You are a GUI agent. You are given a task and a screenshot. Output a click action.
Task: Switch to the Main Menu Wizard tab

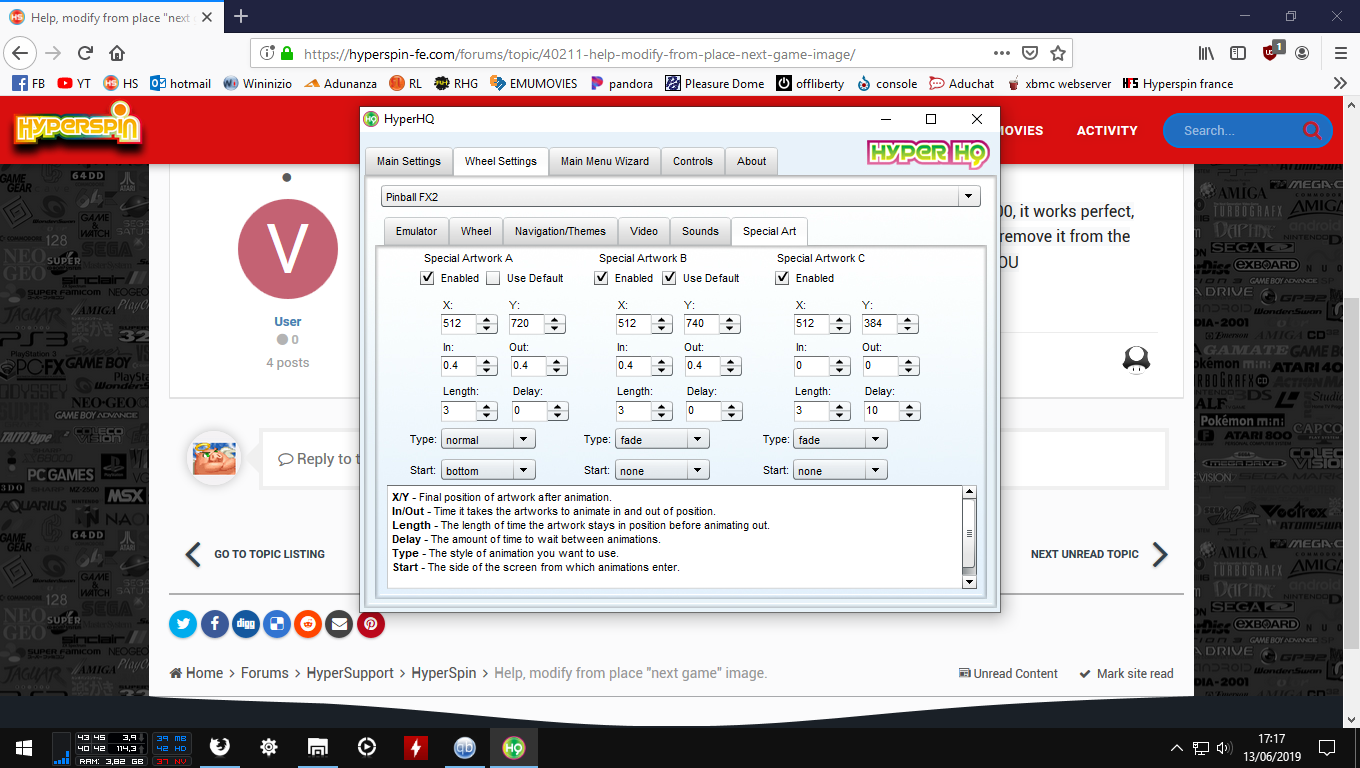(604, 161)
